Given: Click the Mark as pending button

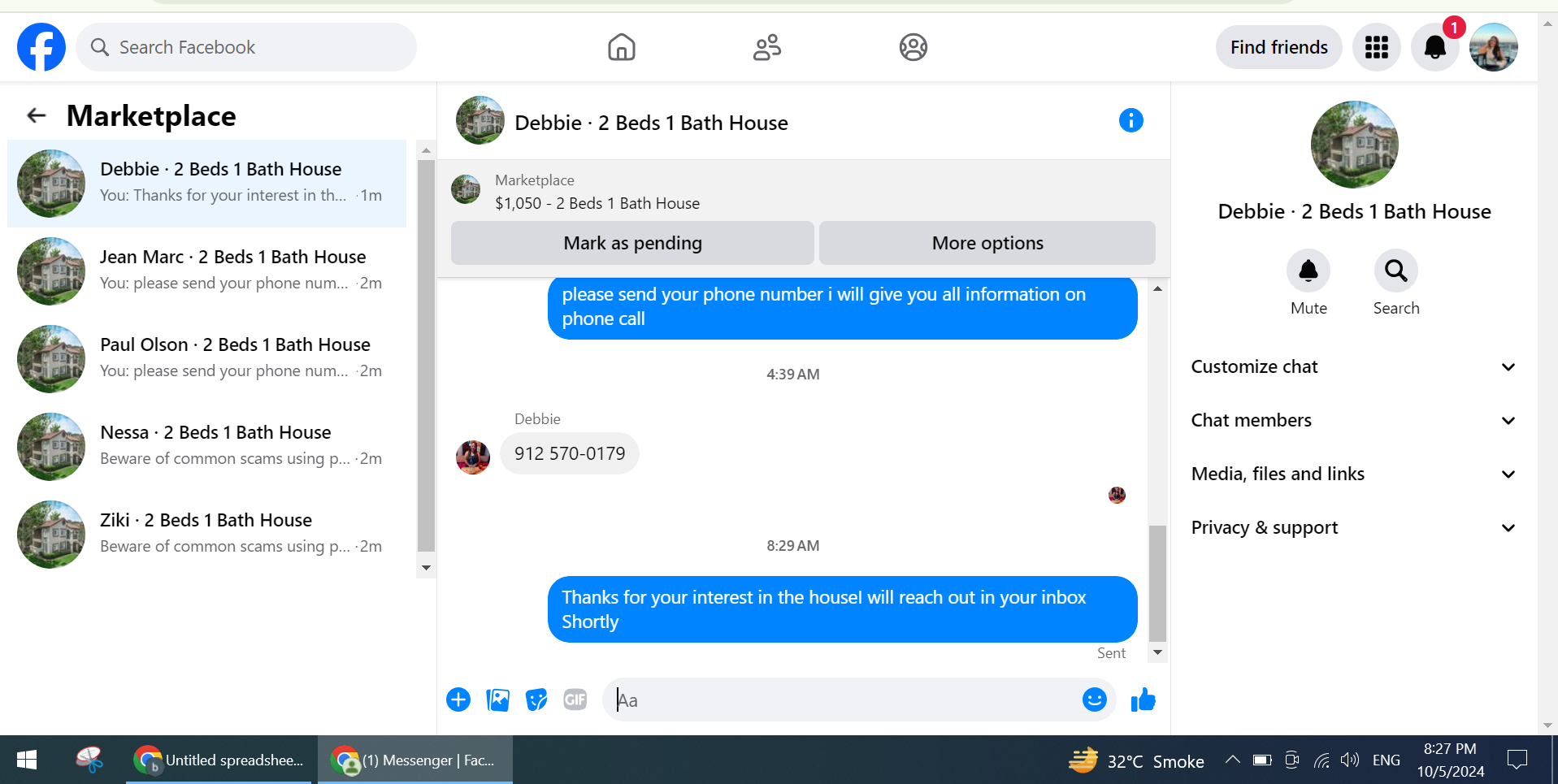Looking at the screenshot, I should point(632,243).
